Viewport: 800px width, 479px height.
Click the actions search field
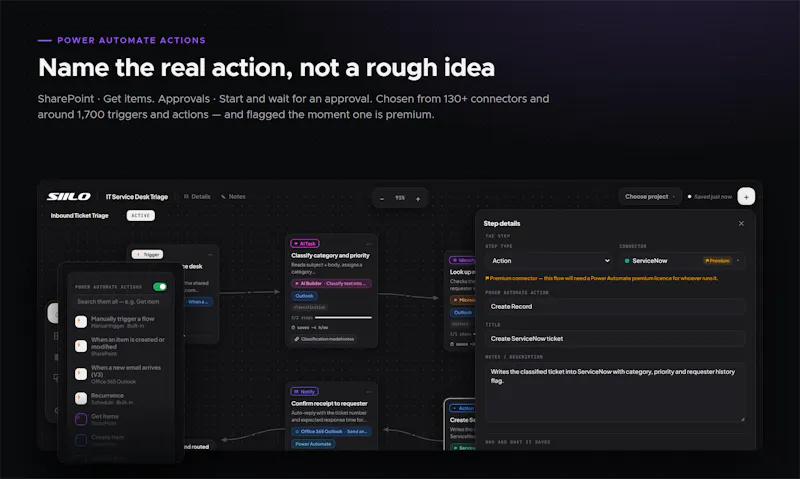pyautogui.click(x=120, y=301)
